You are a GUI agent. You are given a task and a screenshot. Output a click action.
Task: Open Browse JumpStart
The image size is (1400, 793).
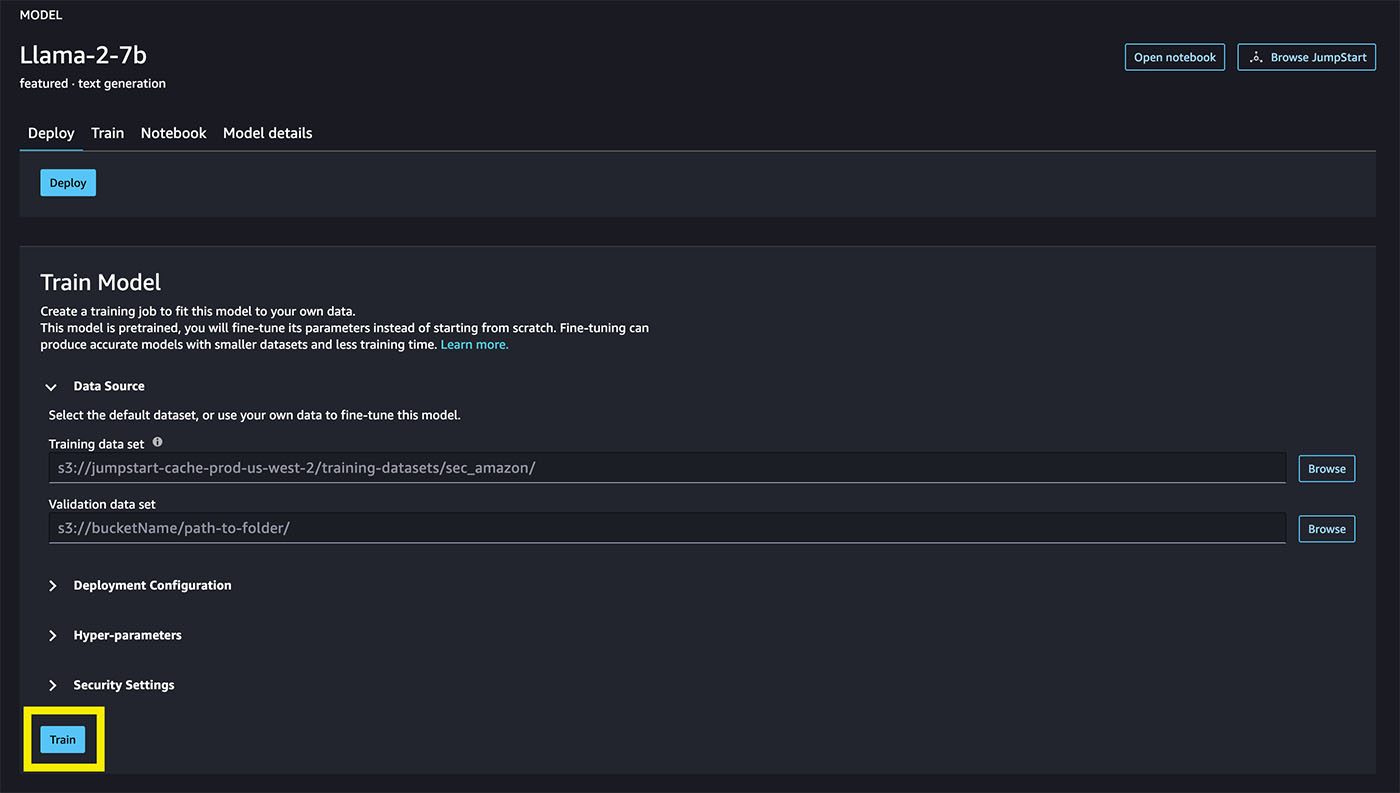1307,57
